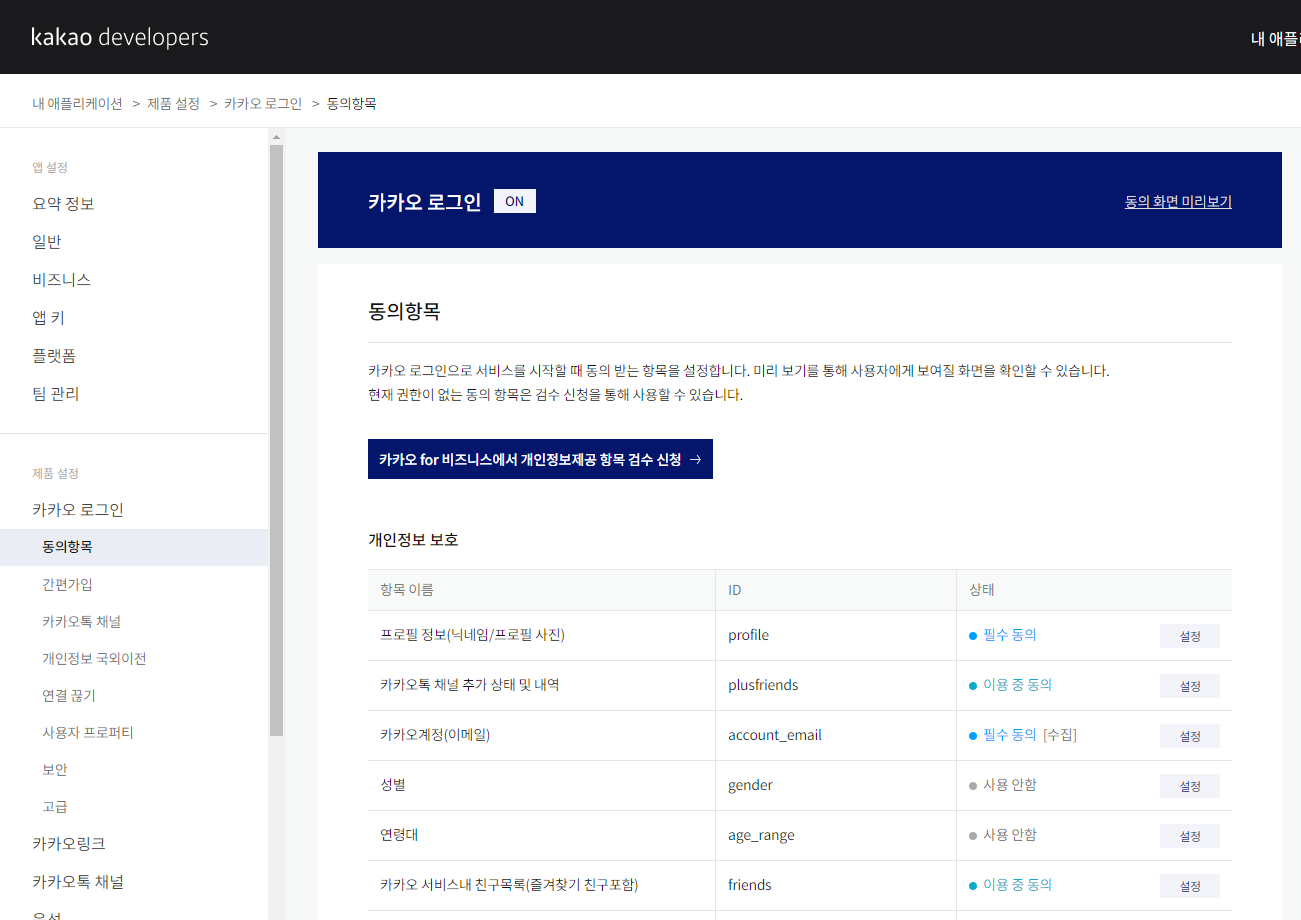Go to 카카오 로그인 breadcrumb
This screenshot has width=1301, height=920.
(x=263, y=103)
